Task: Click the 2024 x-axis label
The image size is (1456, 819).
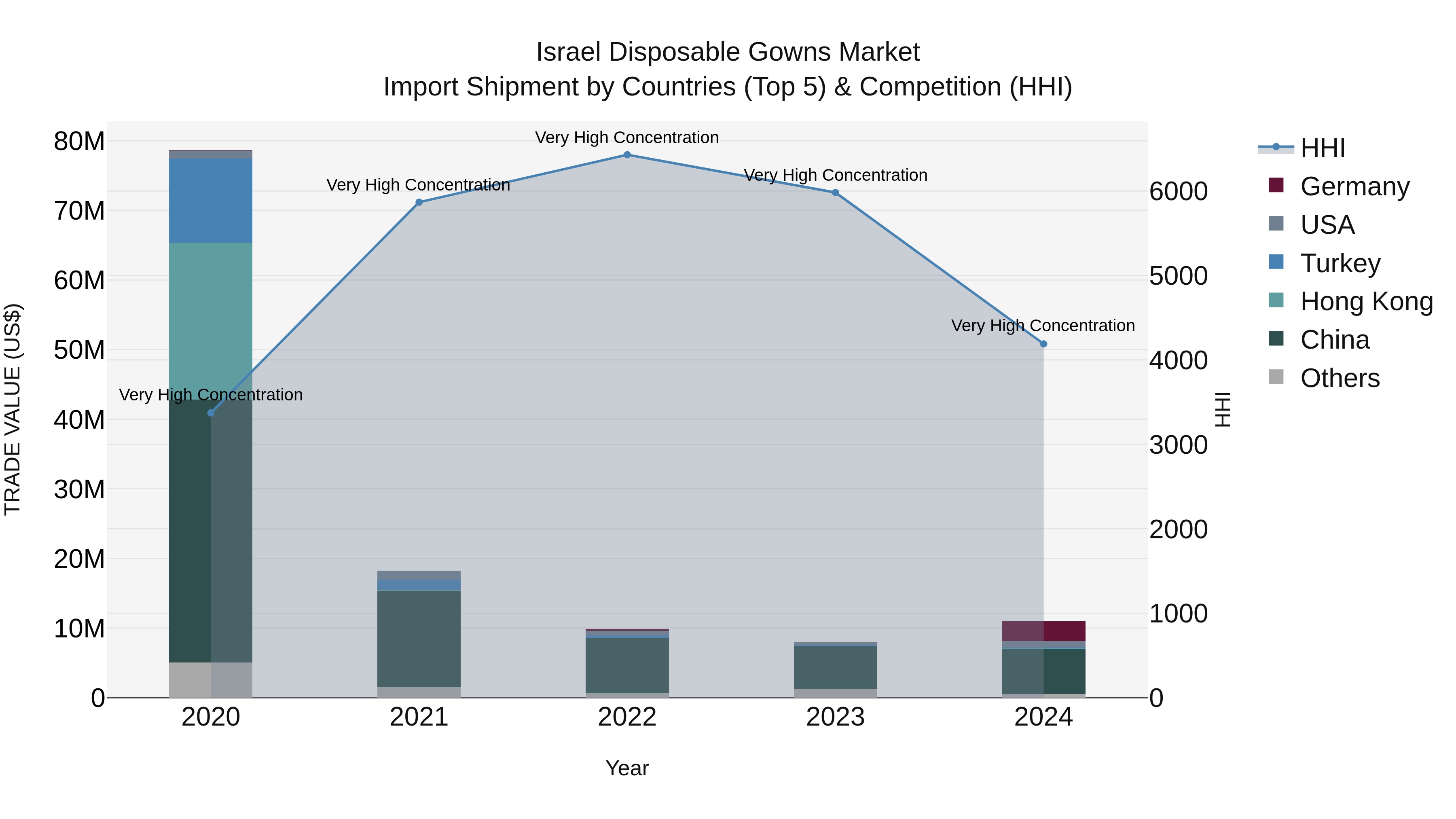Action: click(x=1043, y=717)
